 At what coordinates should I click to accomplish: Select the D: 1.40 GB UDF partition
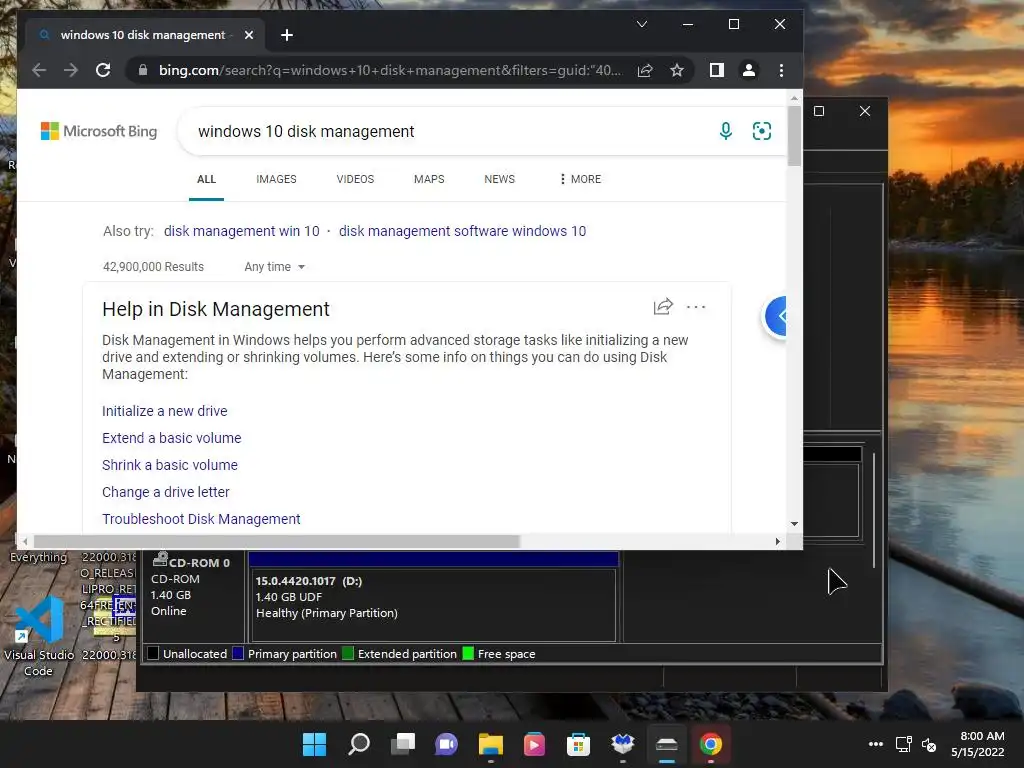coord(434,604)
